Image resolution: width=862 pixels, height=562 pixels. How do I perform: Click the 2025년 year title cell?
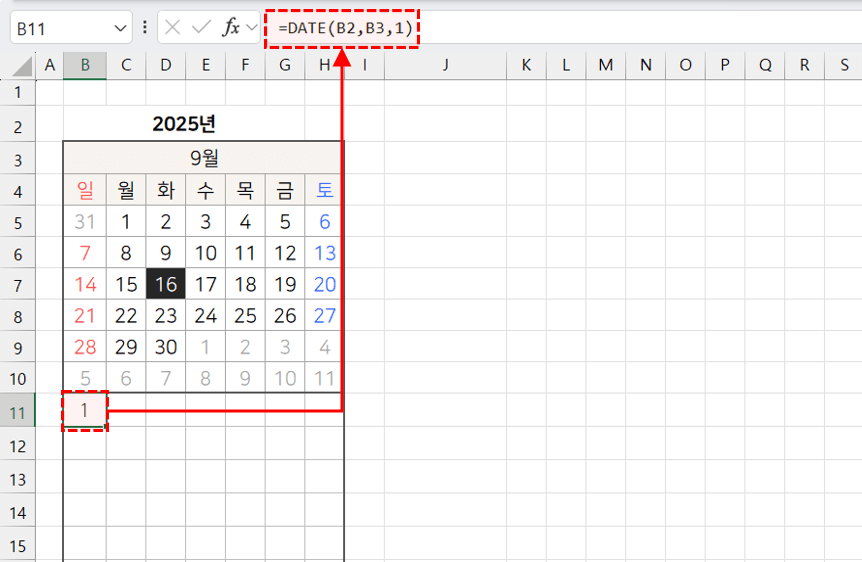click(x=184, y=124)
